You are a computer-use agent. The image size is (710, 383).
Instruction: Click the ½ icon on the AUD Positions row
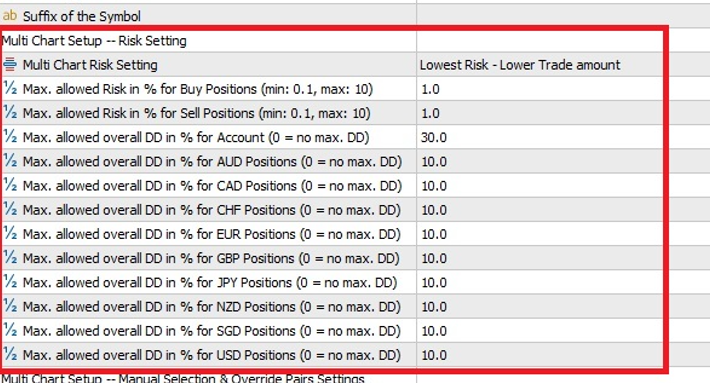[10, 161]
